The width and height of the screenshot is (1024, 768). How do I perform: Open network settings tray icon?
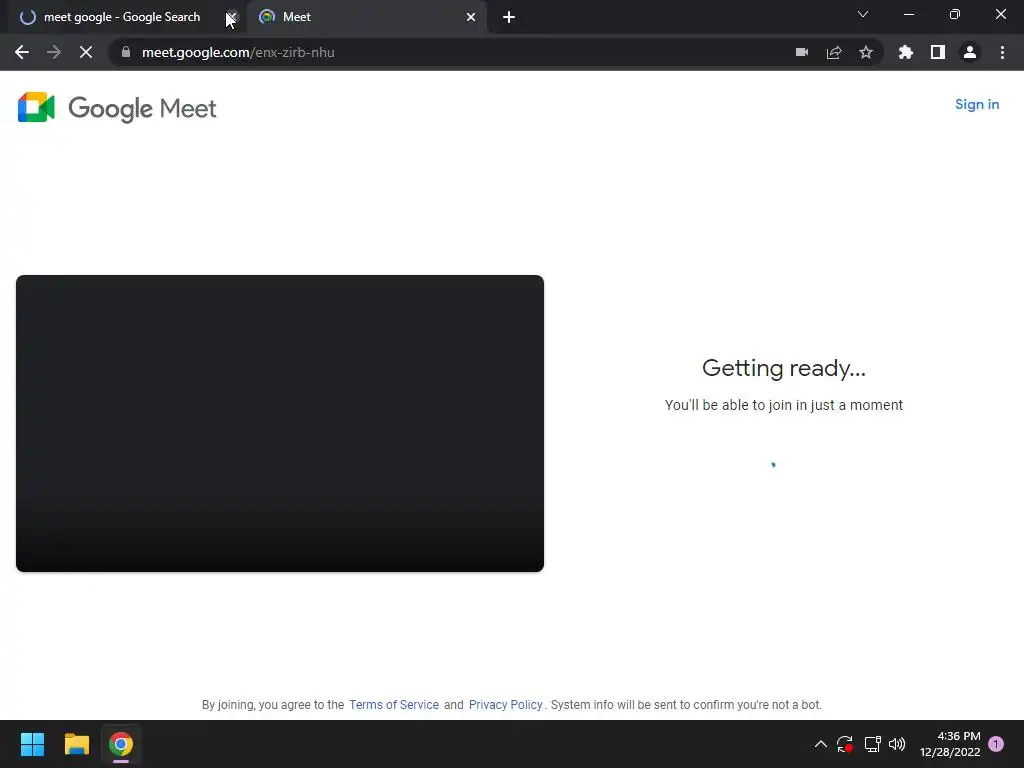(872, 744)
